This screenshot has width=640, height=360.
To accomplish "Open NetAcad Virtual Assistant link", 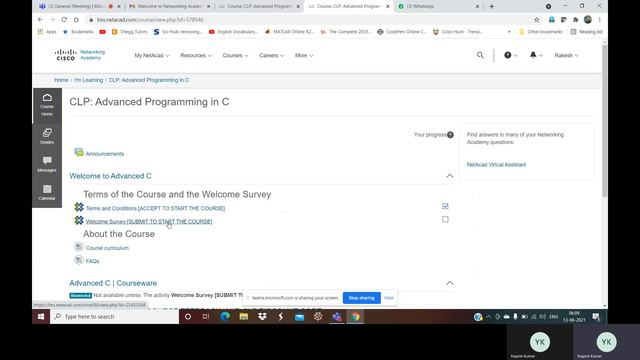I will tap(496, 164).
